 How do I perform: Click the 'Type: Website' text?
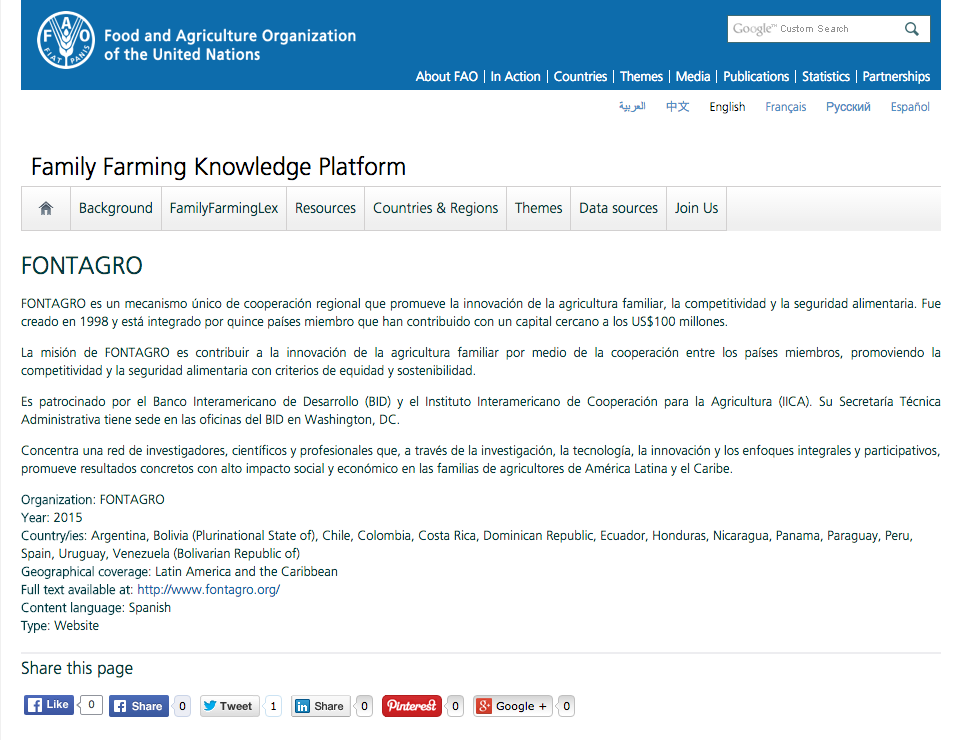point(60,626)
